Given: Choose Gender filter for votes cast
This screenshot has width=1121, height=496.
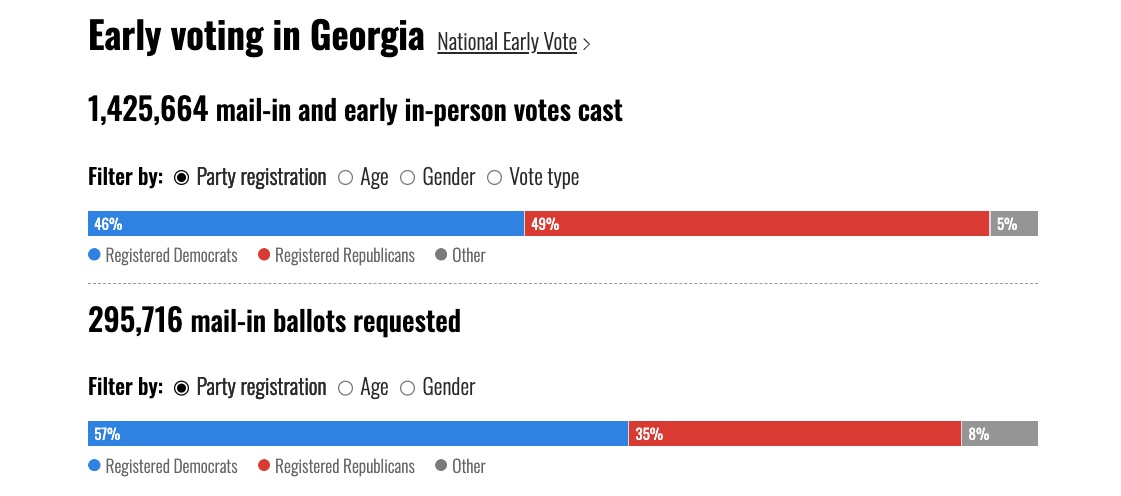Looking at the screenshot, I should pos(408,178).
